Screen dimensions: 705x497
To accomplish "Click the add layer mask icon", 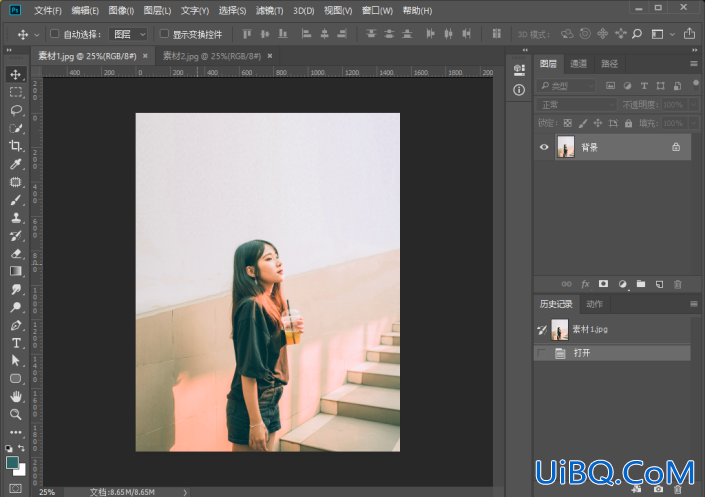I will coord(603,284).
